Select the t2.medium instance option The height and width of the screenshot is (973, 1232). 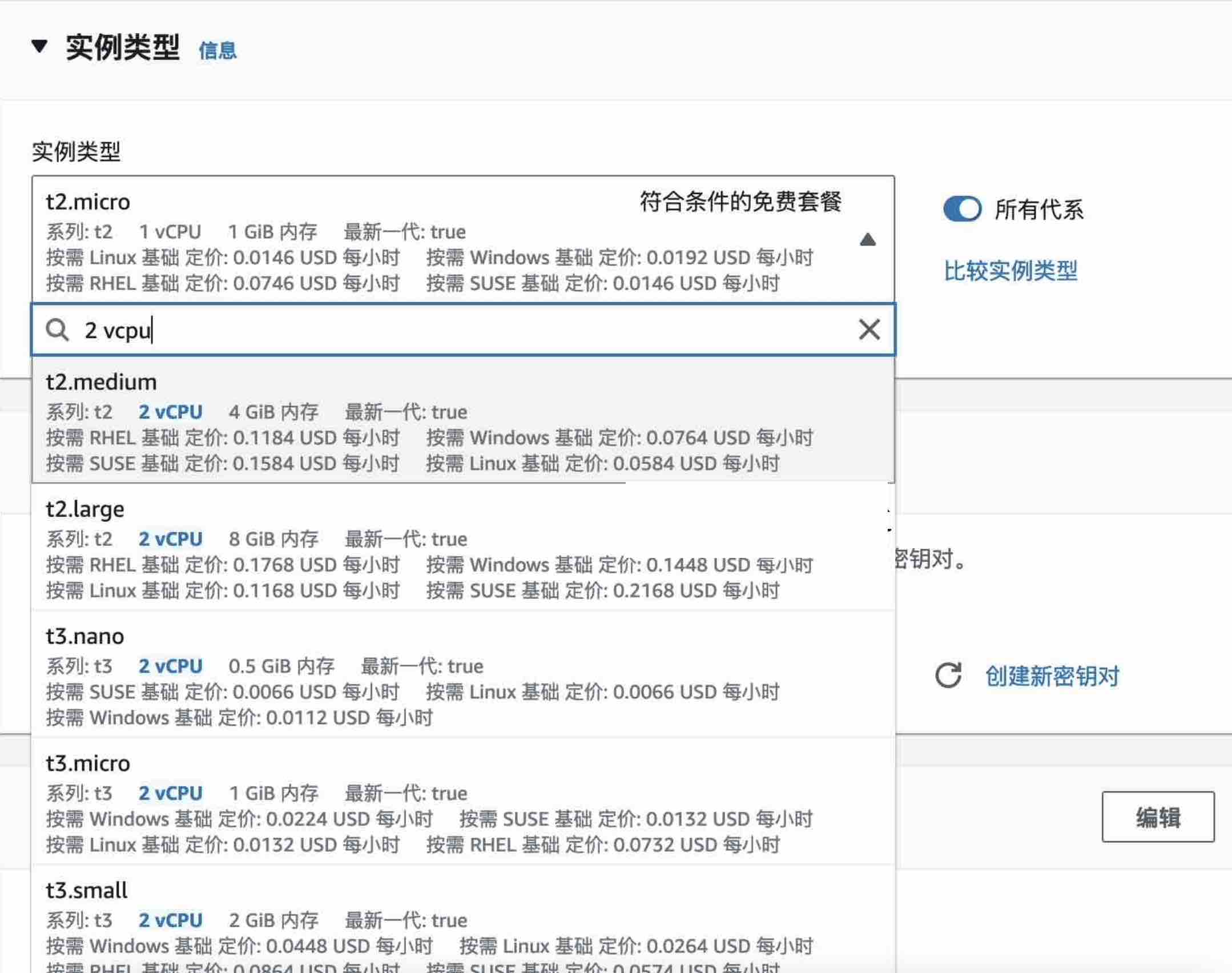[x=463, y=421]
